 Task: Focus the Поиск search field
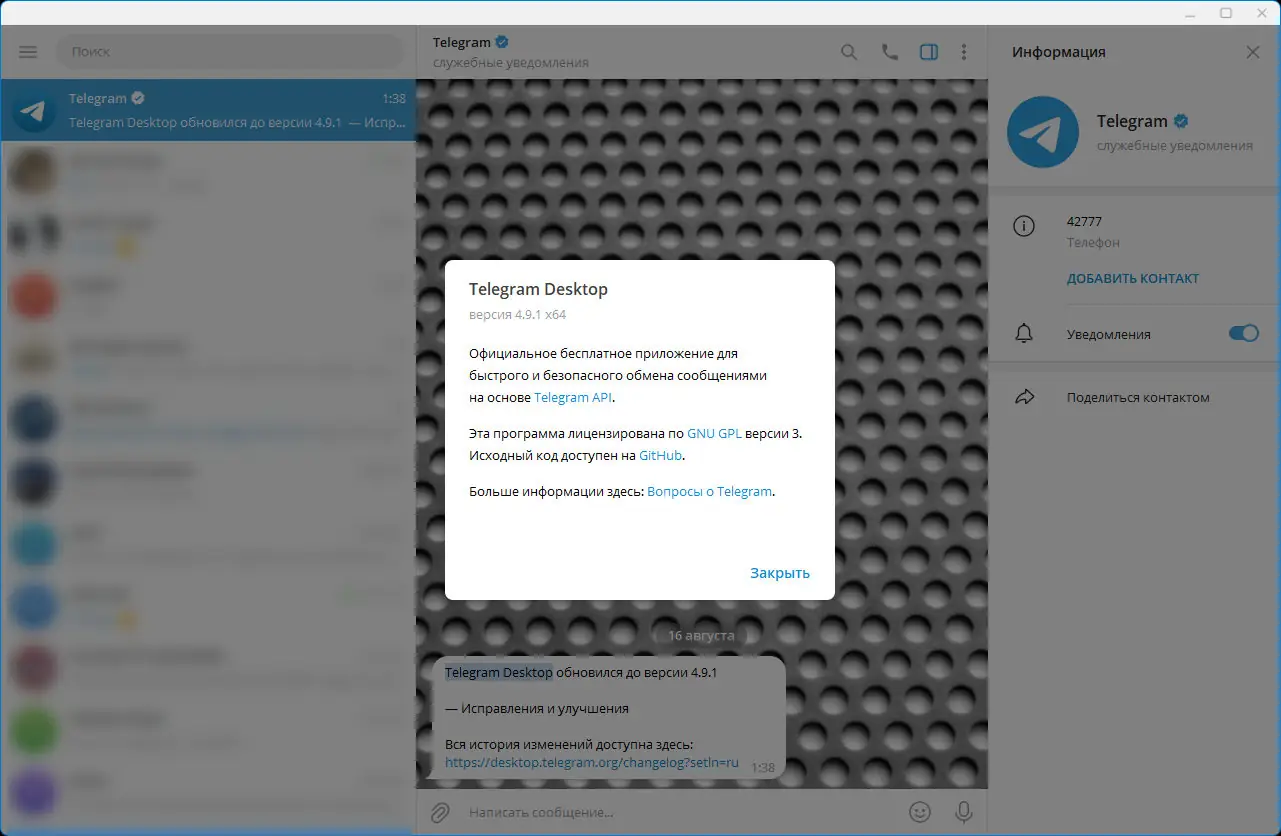[x=230, y=51]
